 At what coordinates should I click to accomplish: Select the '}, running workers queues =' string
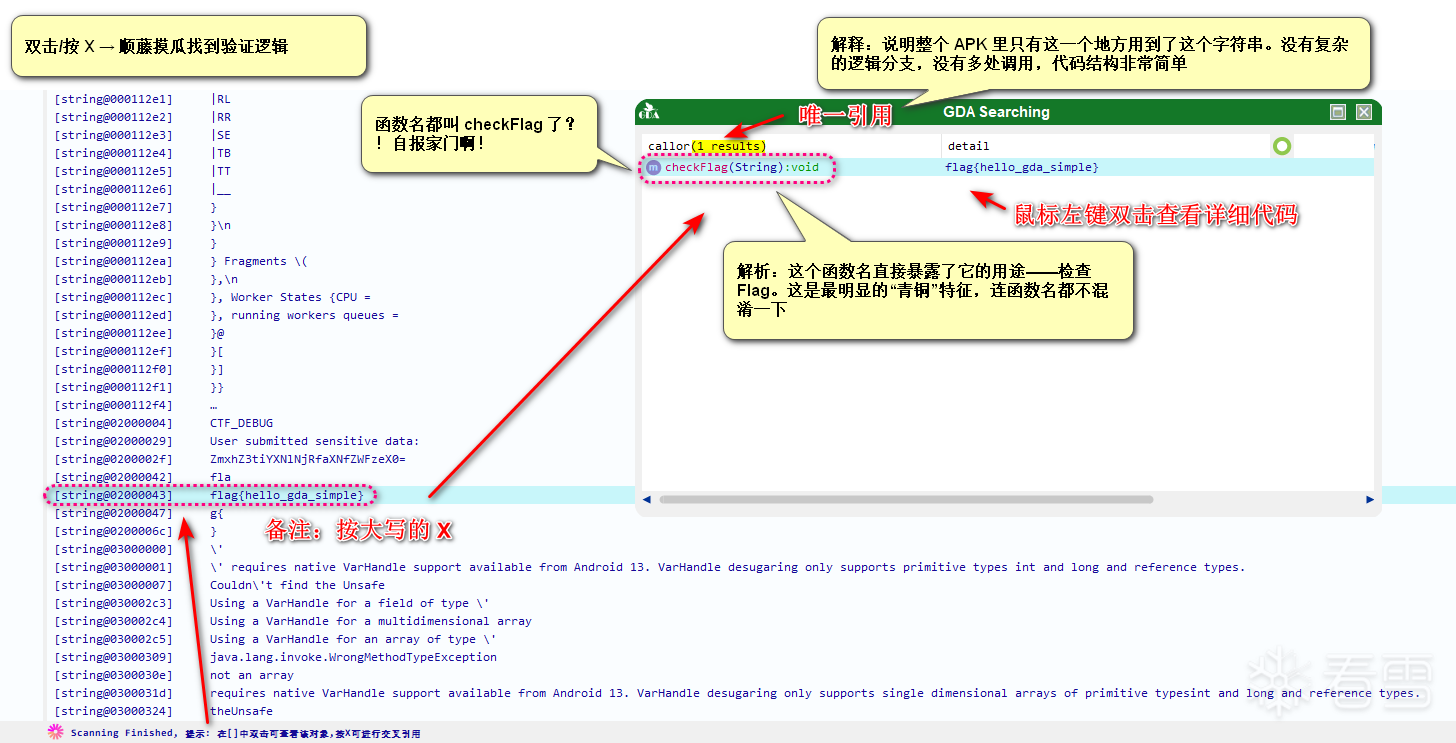[304, 315]
